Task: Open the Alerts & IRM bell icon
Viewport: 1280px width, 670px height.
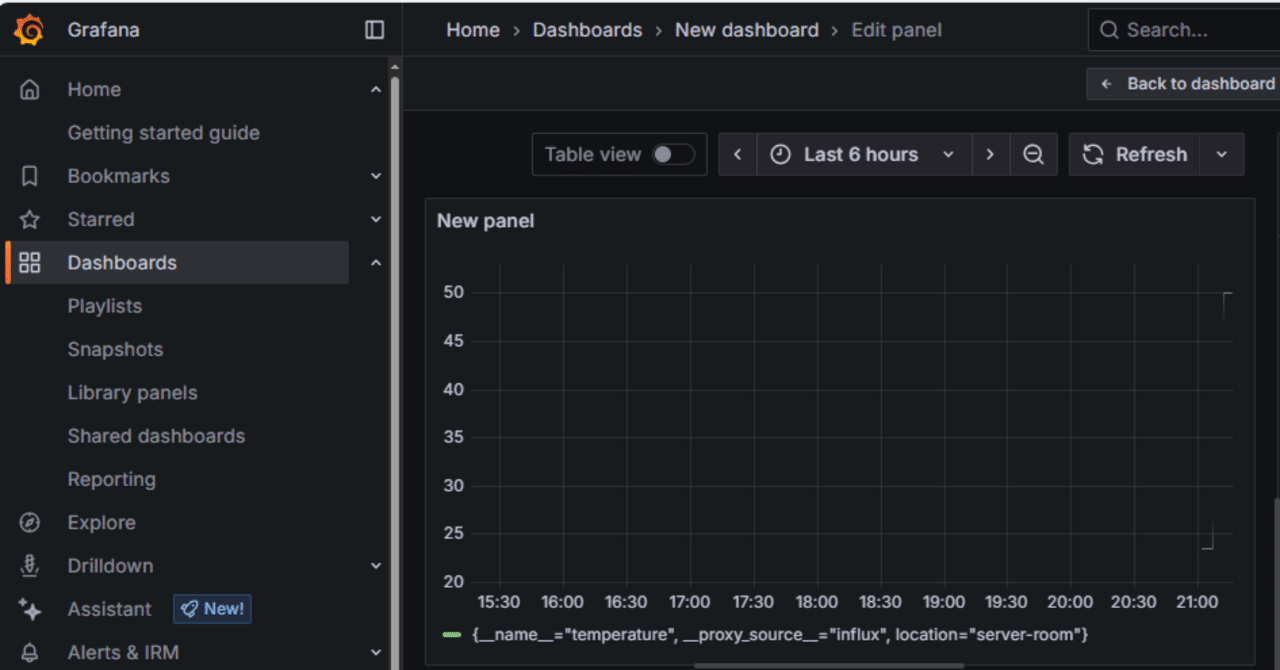Action: (29, 652)
